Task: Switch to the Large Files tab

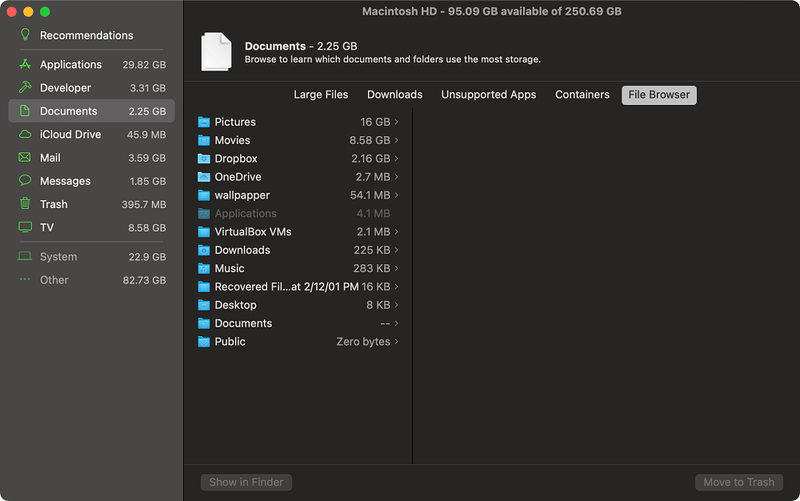Action: pos(321,95)
